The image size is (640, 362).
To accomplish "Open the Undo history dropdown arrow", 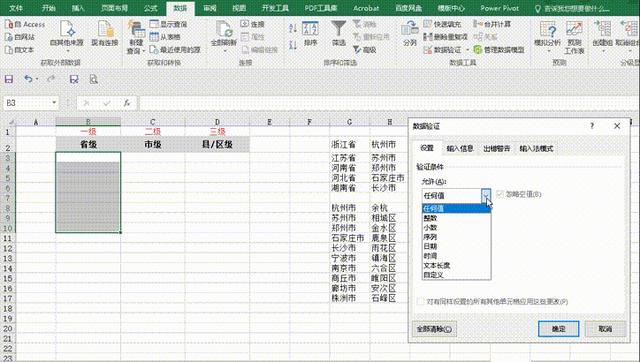I will (x=37, y=79).
